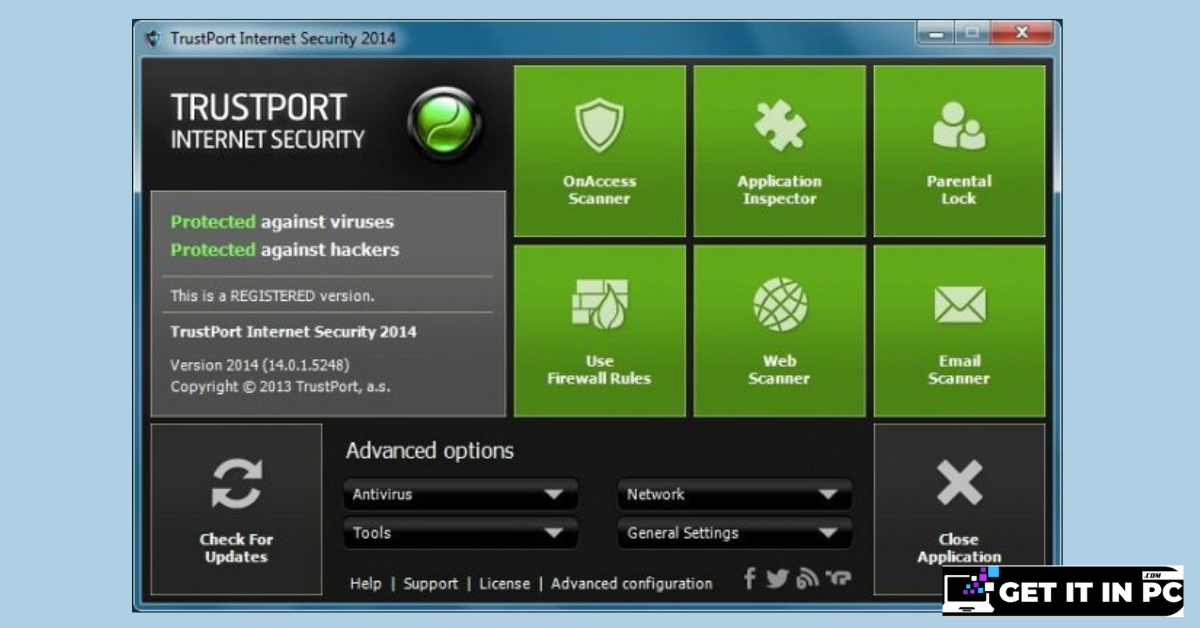Click 'Protected against hackers' status text
The image size is (1200, 628).
[x=285, y=250]
